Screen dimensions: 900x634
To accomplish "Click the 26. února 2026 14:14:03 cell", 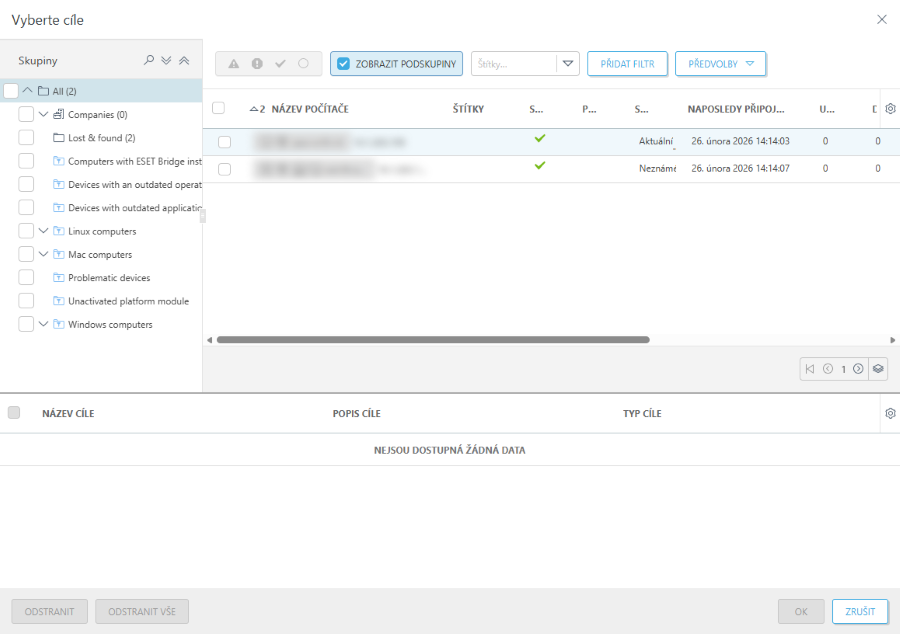I will (x=740, y=141).
